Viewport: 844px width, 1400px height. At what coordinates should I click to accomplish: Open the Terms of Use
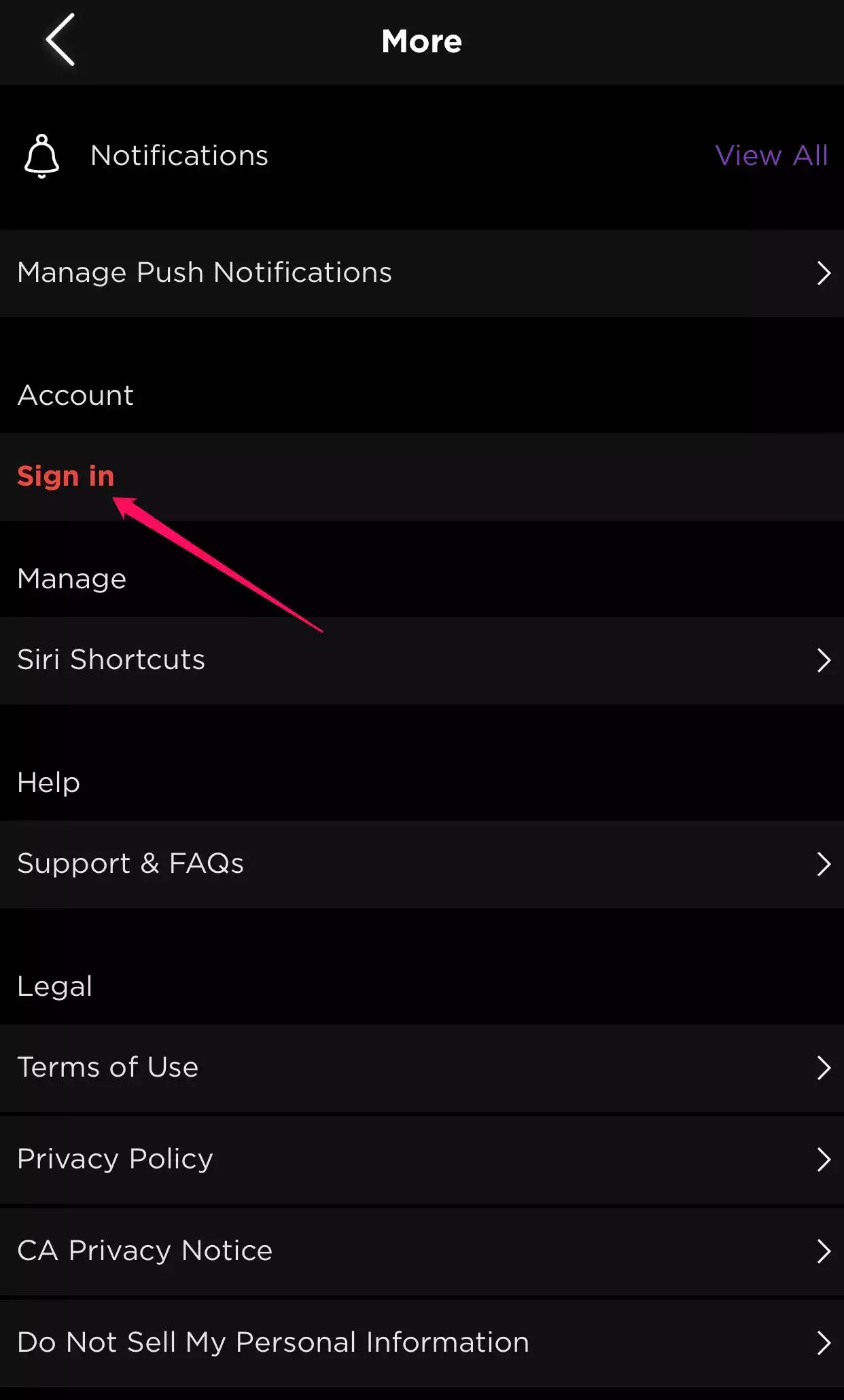[108, 1068]
